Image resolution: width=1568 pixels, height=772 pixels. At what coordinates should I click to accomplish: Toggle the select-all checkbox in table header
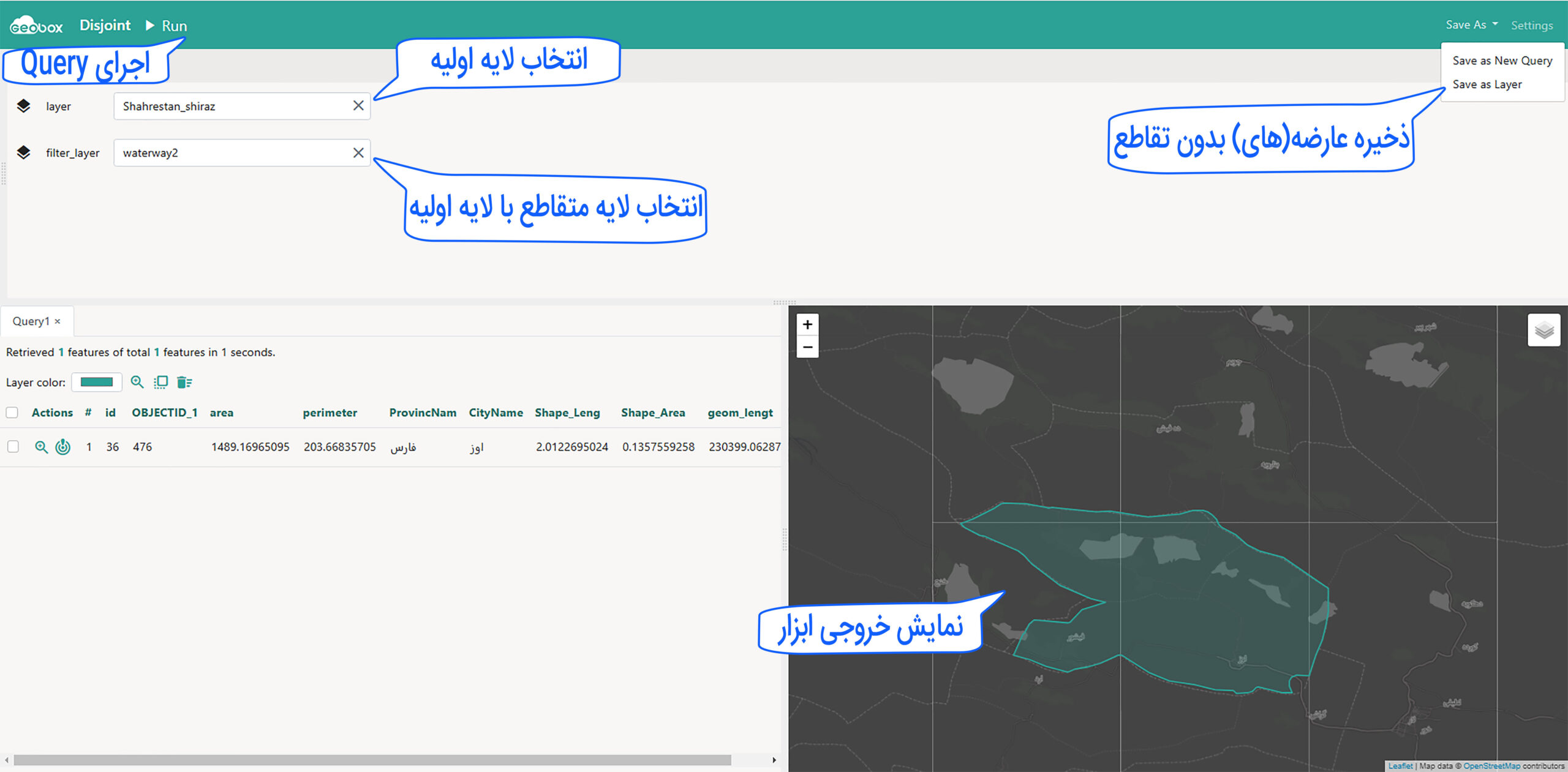pyautogui.click(x=12, y=413)
